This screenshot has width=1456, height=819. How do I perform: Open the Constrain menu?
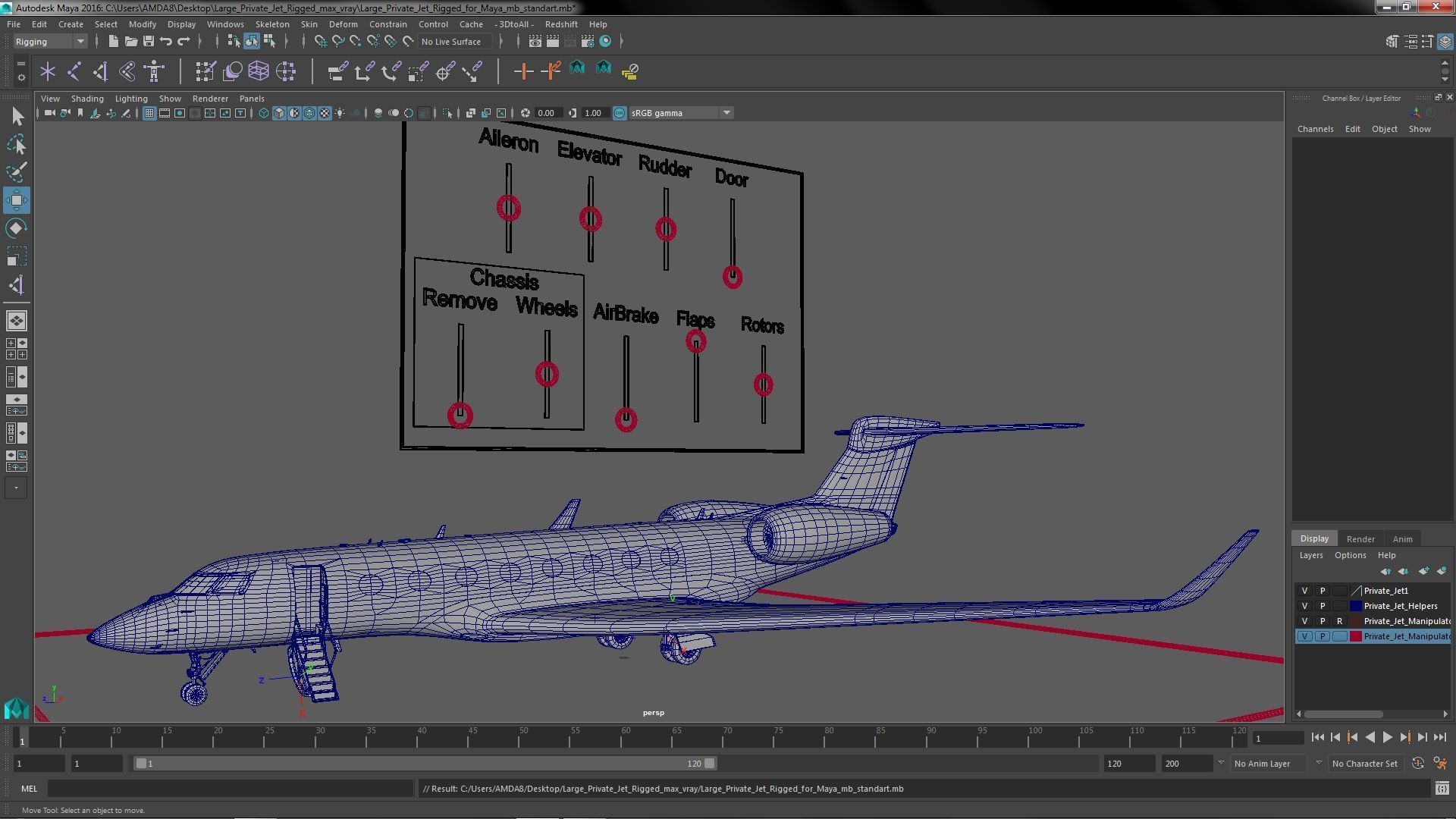point(388,24)
